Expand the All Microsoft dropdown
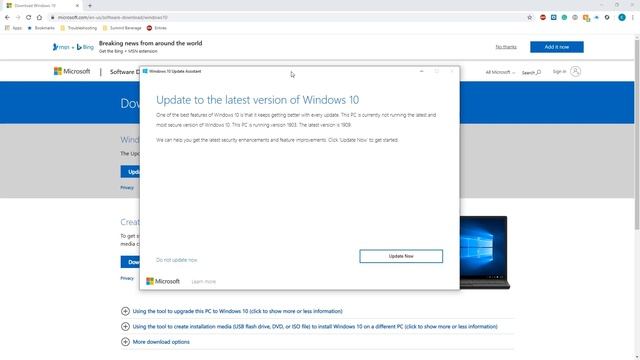 (x=500, y=72)
